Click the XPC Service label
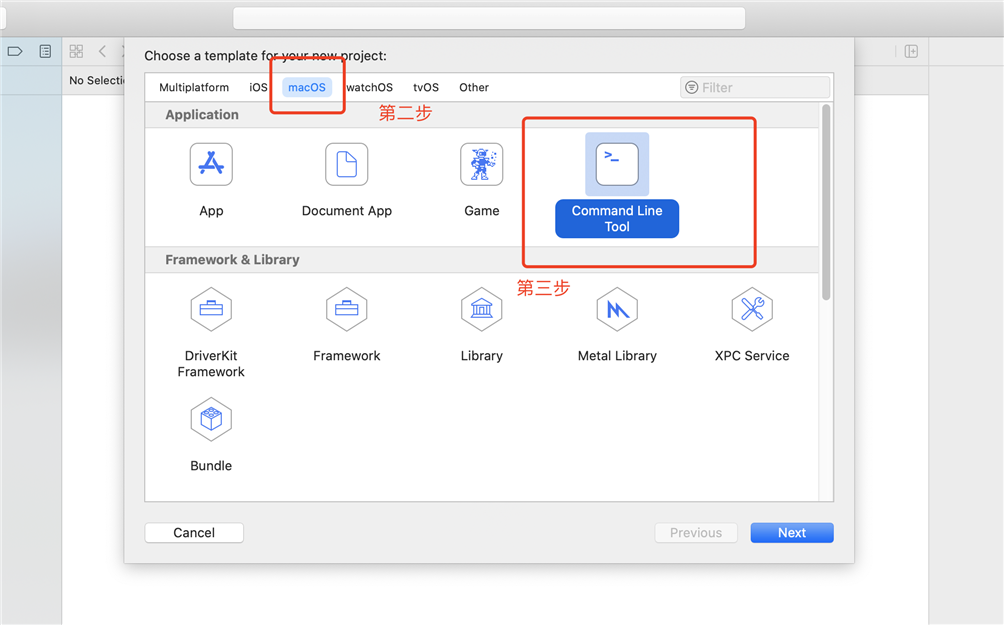Screen dimensions: 1004x625 coord(752,355)
